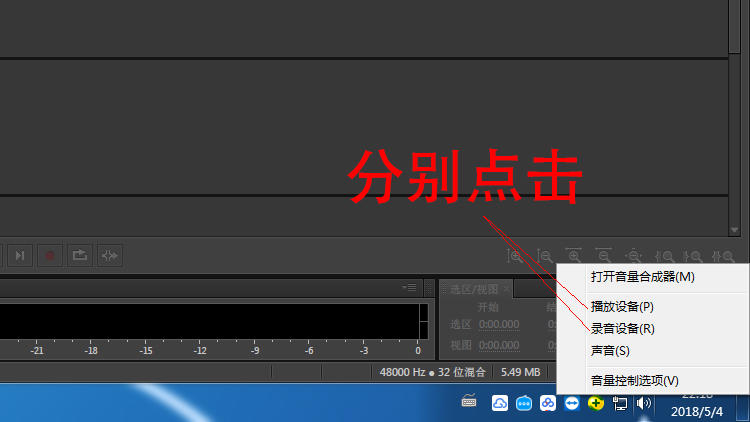Click the zoom in (time) icon

574,257
